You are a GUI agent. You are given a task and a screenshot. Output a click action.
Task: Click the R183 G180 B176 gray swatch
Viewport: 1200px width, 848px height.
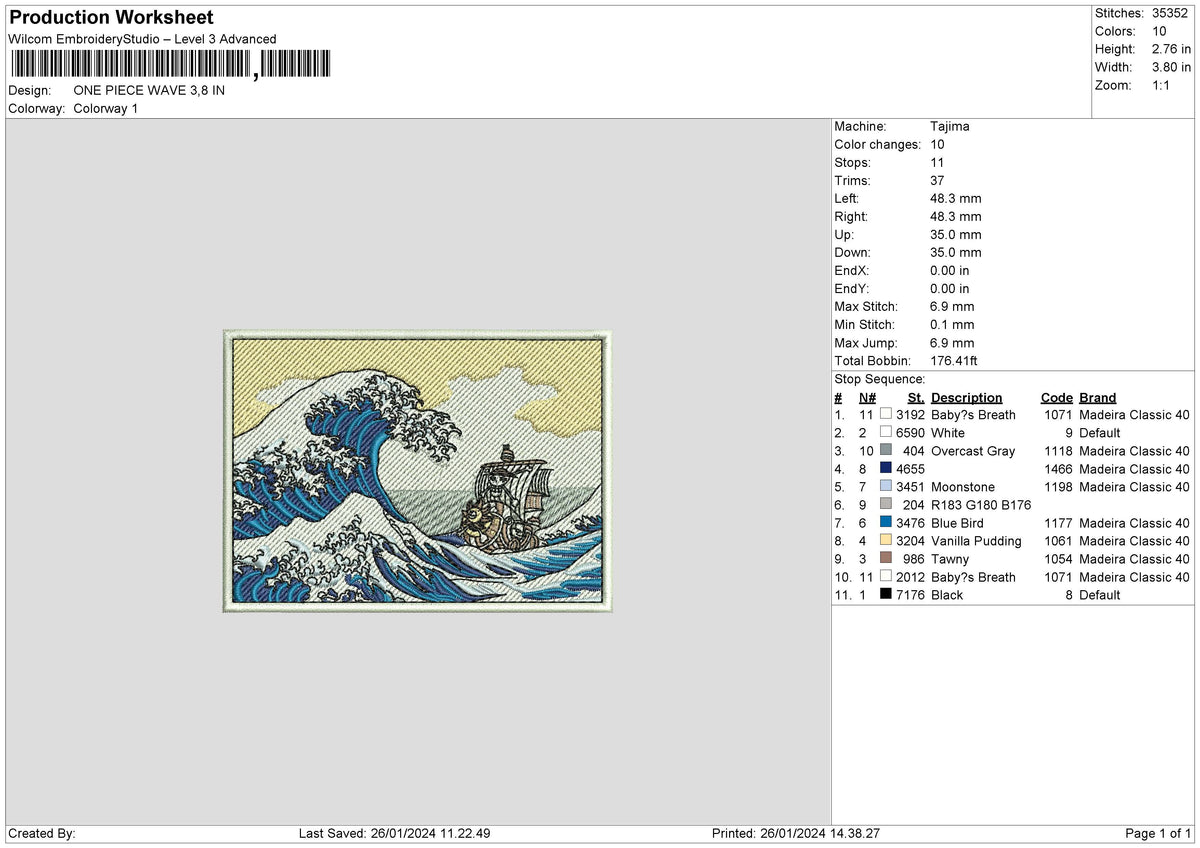coord(886,505)
